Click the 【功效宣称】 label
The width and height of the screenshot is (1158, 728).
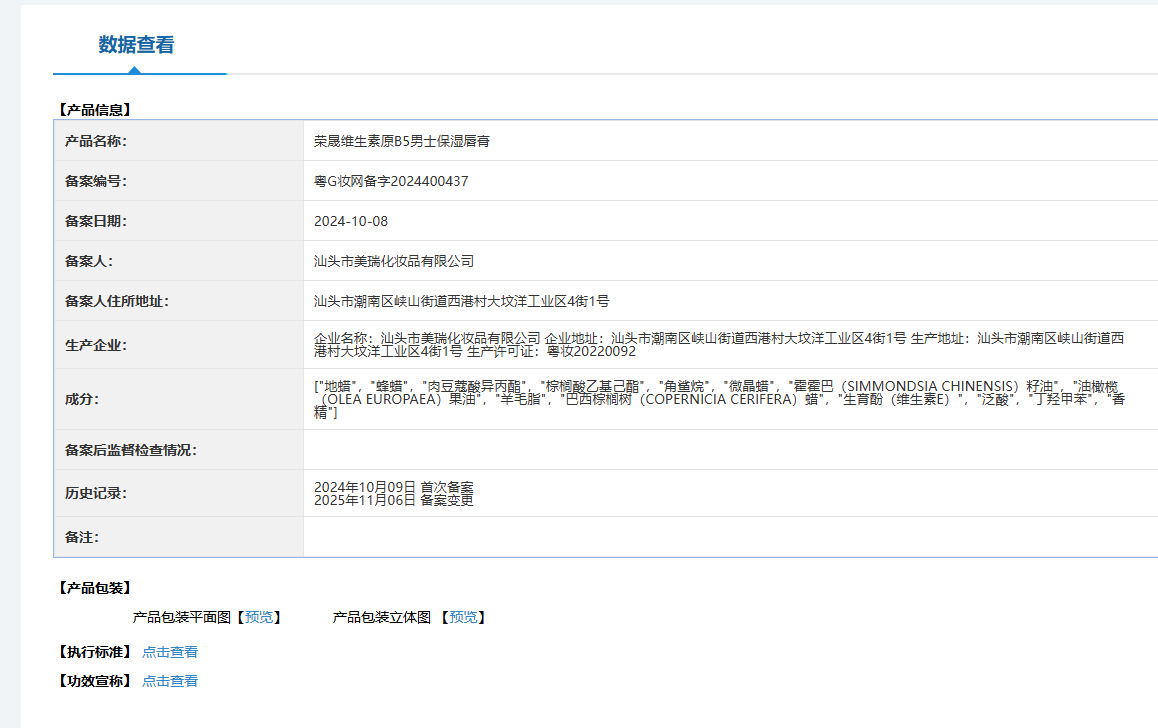click(95, 681)
